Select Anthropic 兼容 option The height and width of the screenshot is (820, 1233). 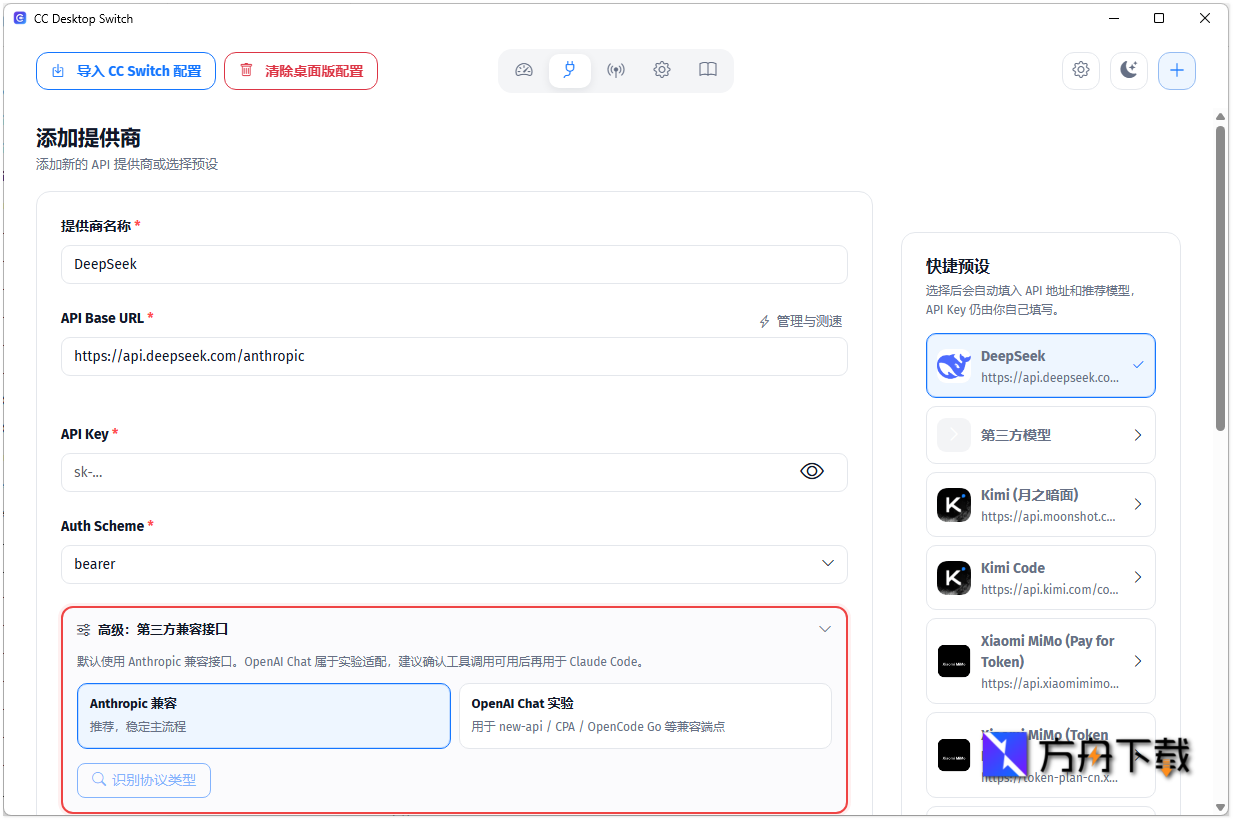coord(264,716)
